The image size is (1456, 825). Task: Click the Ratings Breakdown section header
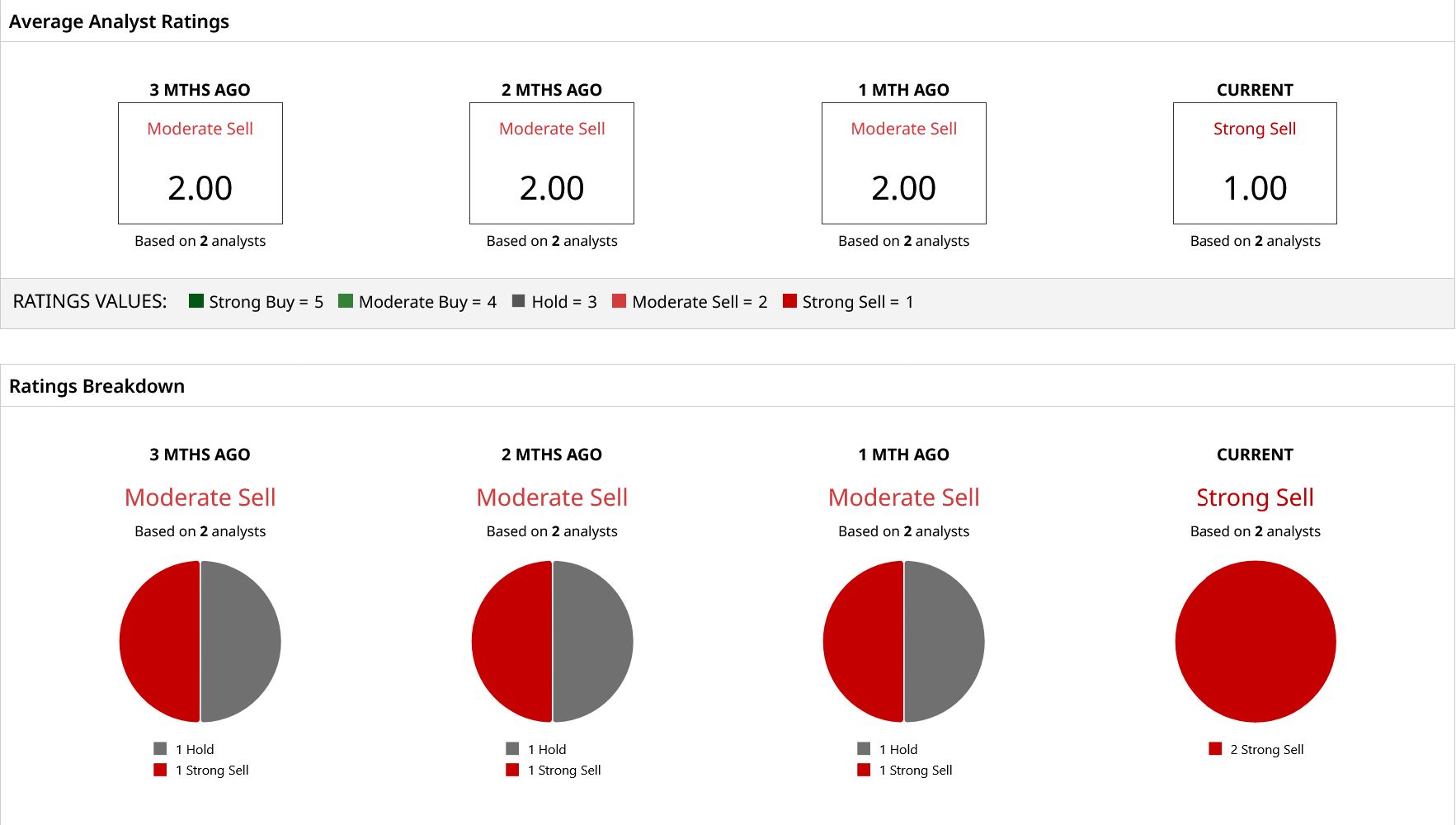point(97,386)
